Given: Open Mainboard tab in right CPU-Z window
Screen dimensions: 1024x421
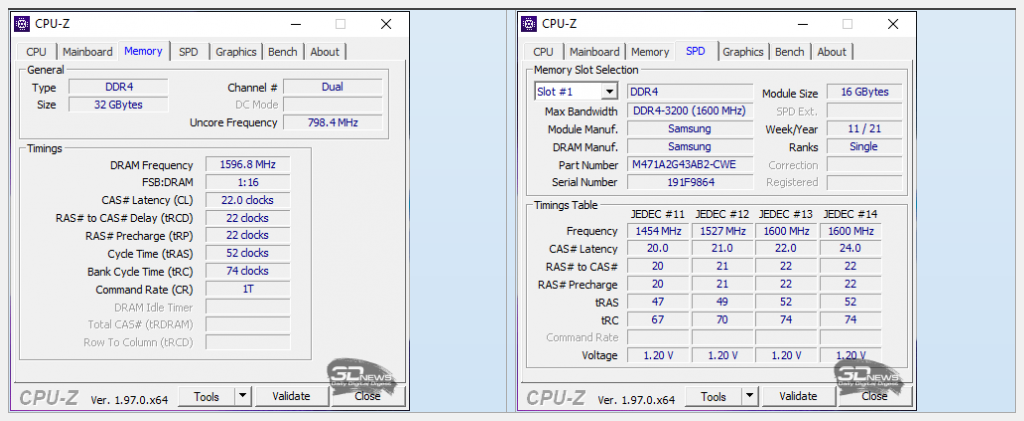Looking at the screenshot, I should click(594, 52).
